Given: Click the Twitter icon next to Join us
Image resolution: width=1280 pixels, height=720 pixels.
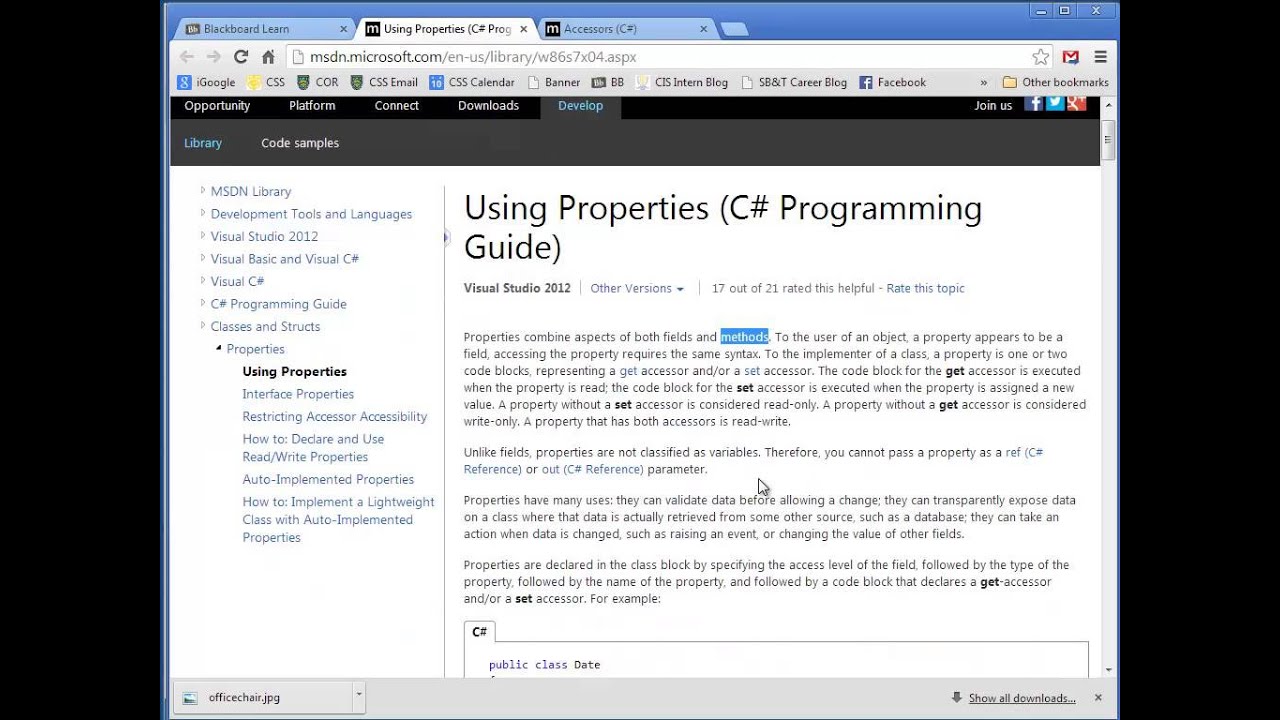Looking at the screenshot, I should tap(1055, 103).
